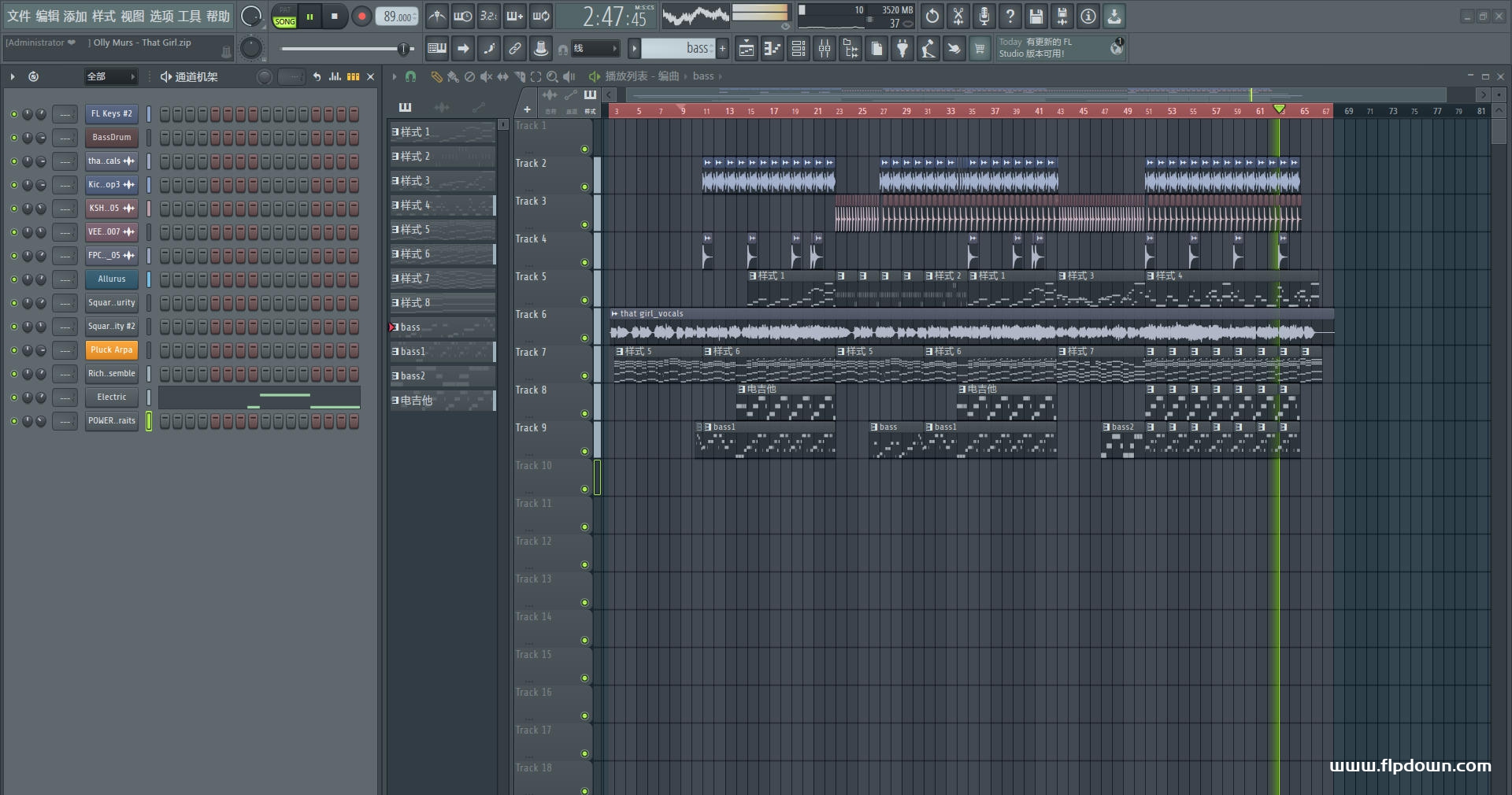Open the mixer window icon

[825, 49]
